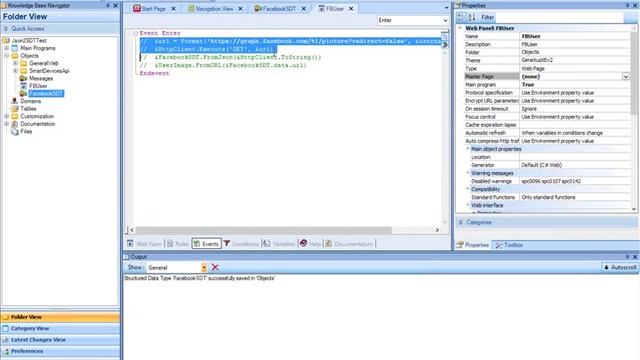Switch to Toolbox tab
Viewport: 640px width, 360px height.
tap(509, 245)
